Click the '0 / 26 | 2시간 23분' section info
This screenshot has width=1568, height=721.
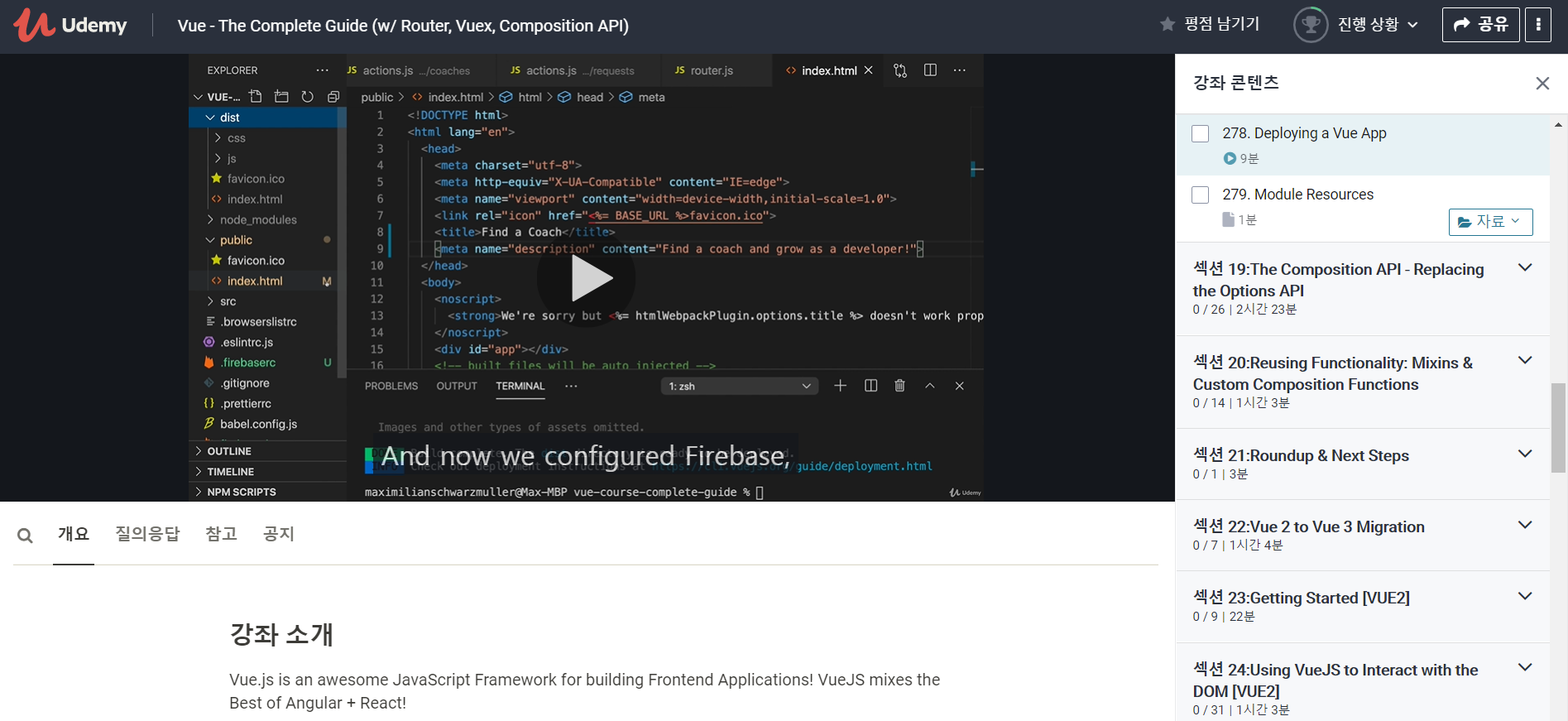(x=1244, y=310)
